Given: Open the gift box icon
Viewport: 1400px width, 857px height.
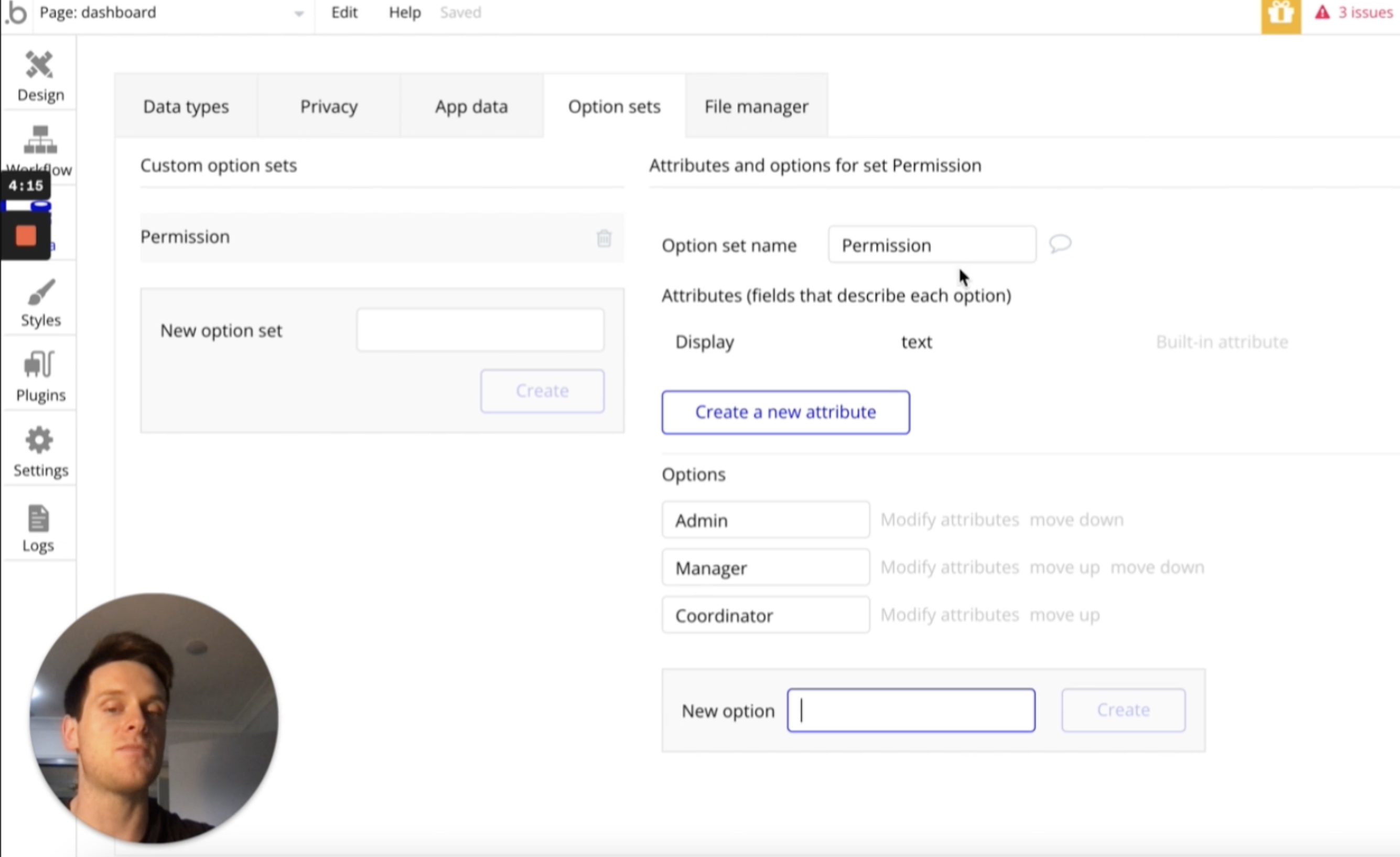Looking at the screenshot, I should pyautogui.click(x=1280, y=15).
